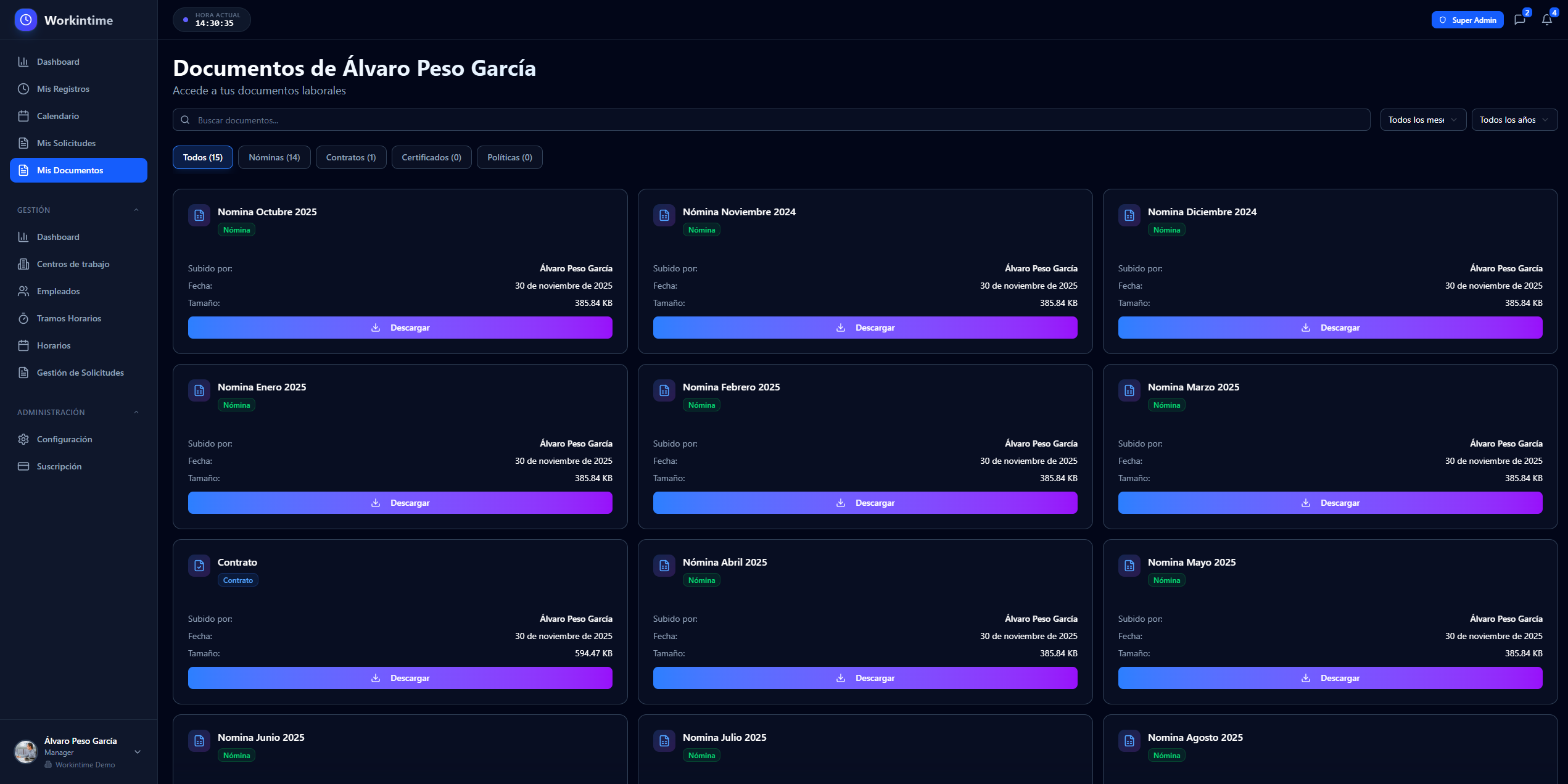Click the Empleados people icon in sidebar
The width and height of the screenshot is (1568, 784).
(23, 291)
